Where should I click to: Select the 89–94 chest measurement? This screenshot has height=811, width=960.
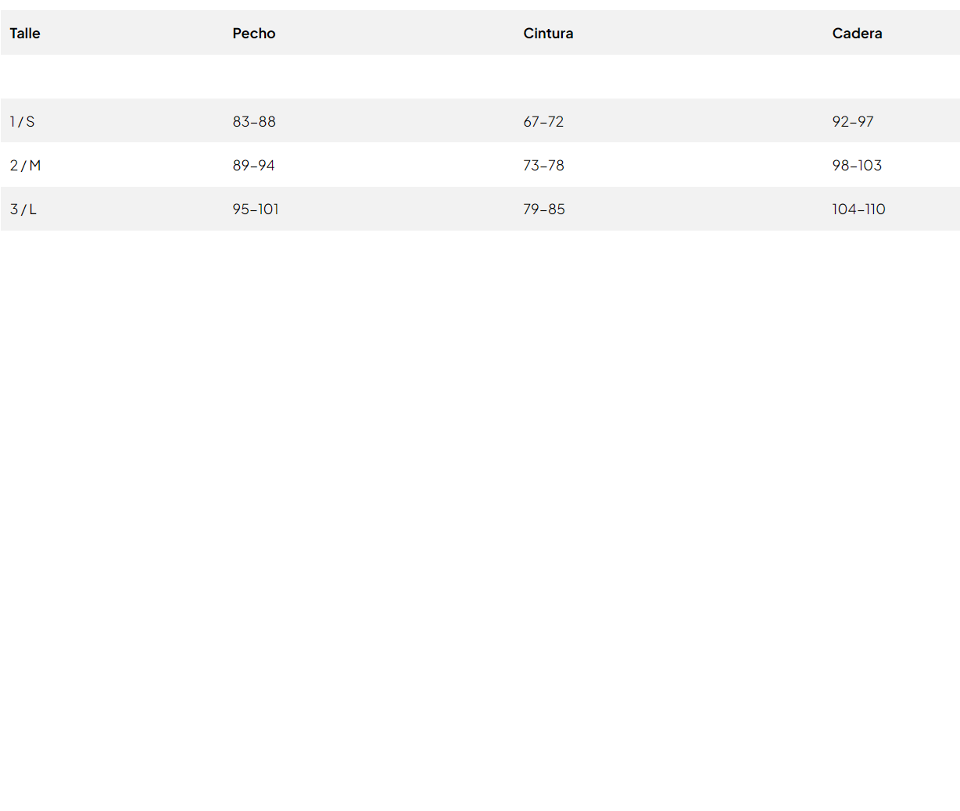coord(254,165)
